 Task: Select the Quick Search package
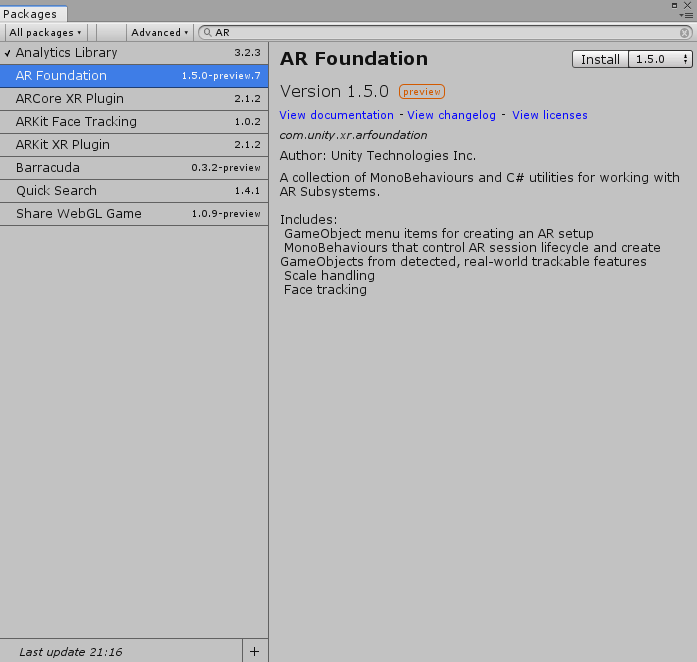[134, 191]
